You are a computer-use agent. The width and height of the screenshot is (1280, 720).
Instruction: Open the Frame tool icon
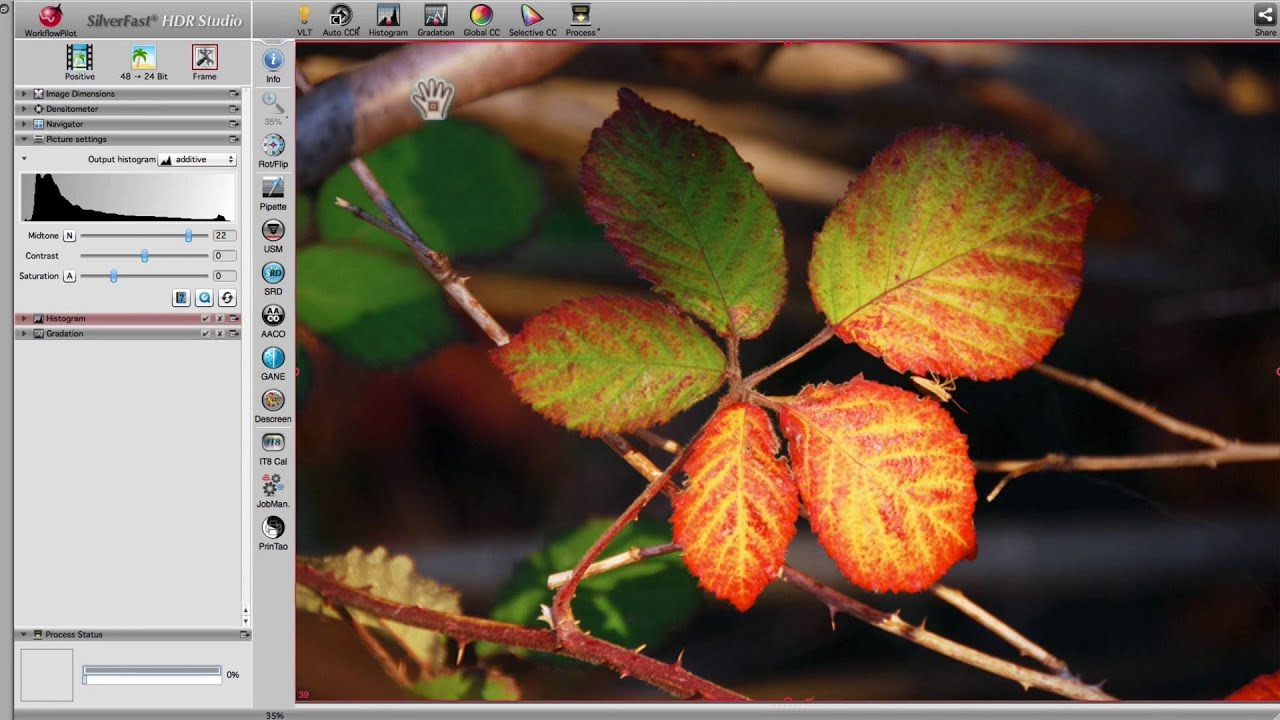(205, 57)
